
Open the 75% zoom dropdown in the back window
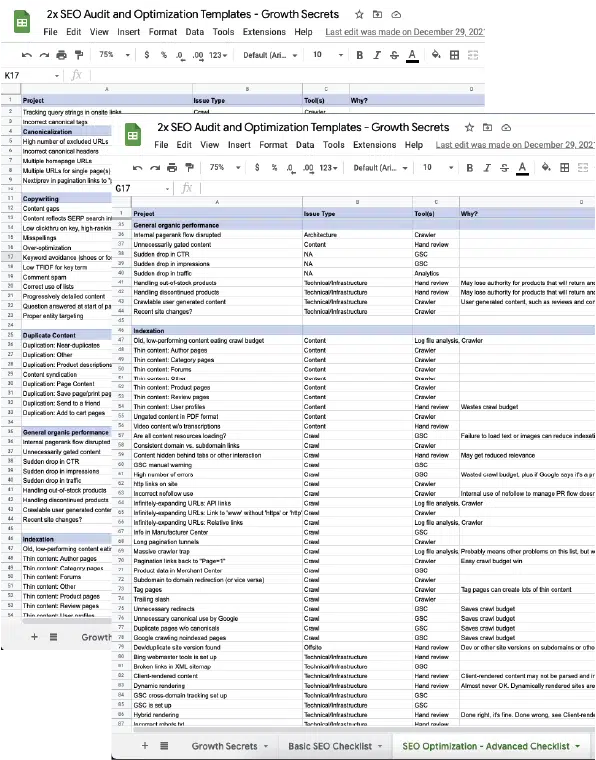(x=114, y=55)
